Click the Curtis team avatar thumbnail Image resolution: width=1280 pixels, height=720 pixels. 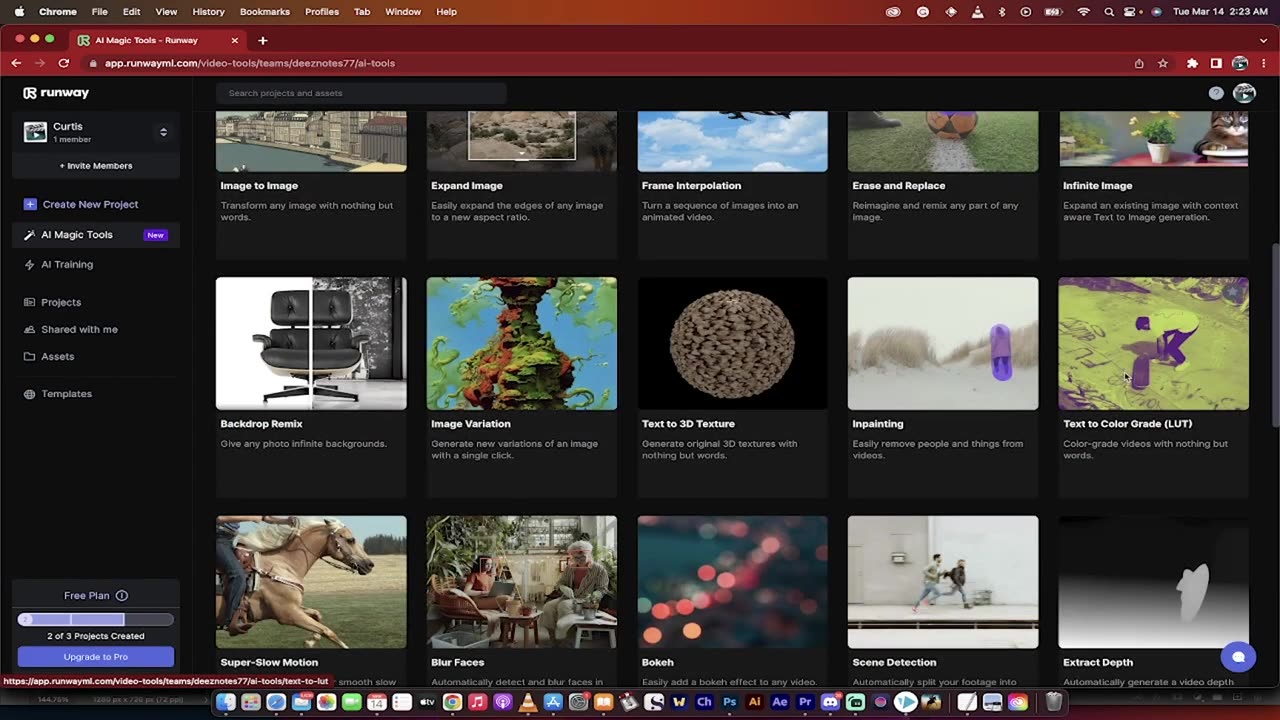point(35,132)
